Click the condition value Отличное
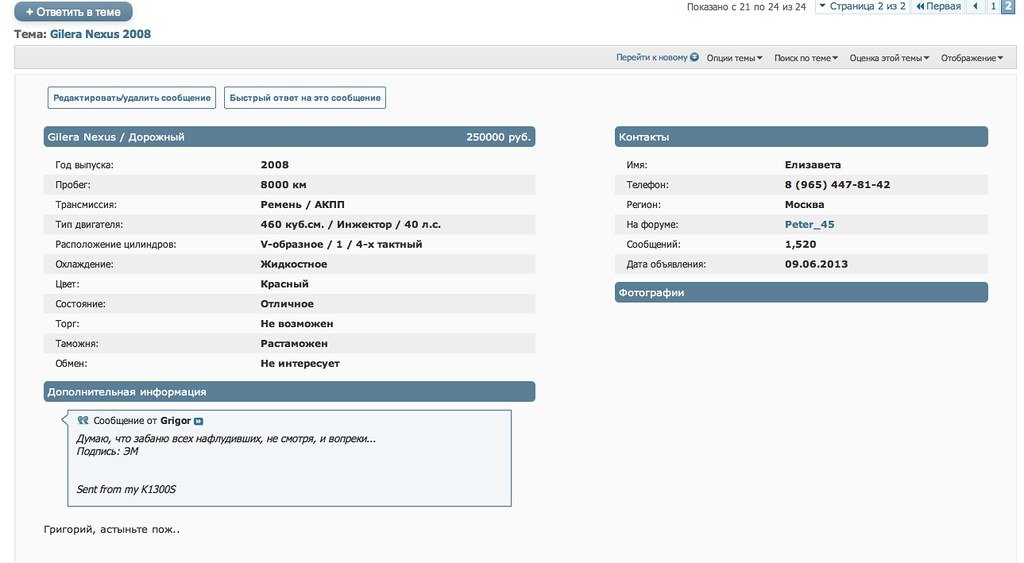The width and height of the screenshot is (1024, 563). (x=287, y=304)
